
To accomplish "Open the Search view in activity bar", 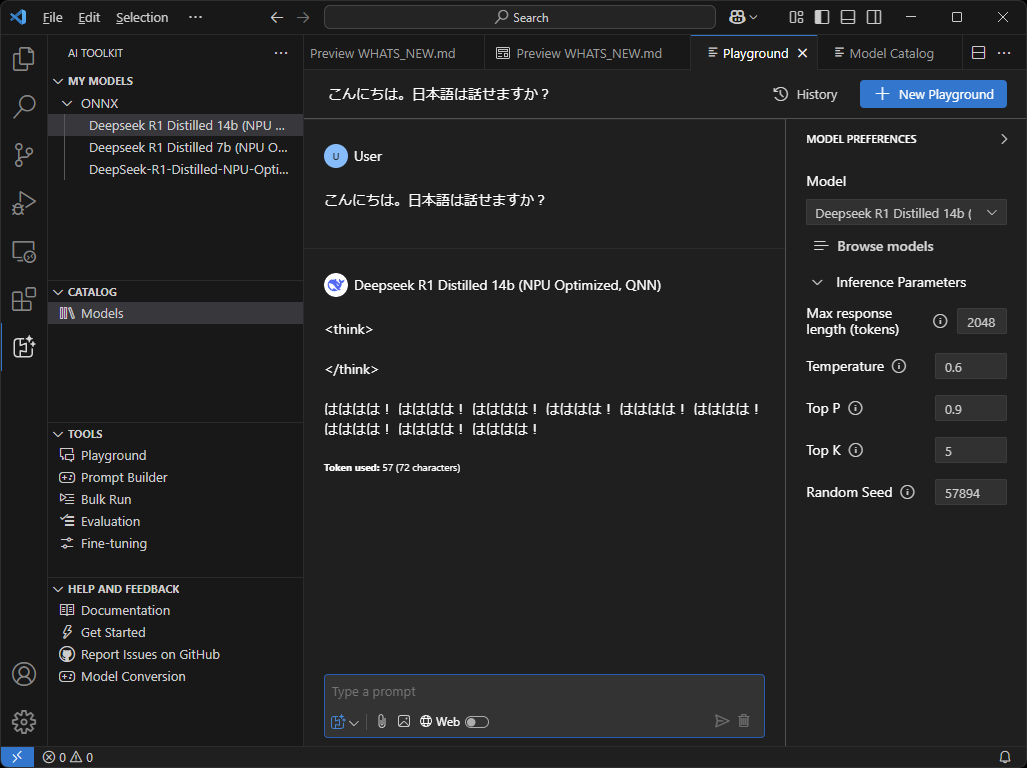I will [24, 107].
